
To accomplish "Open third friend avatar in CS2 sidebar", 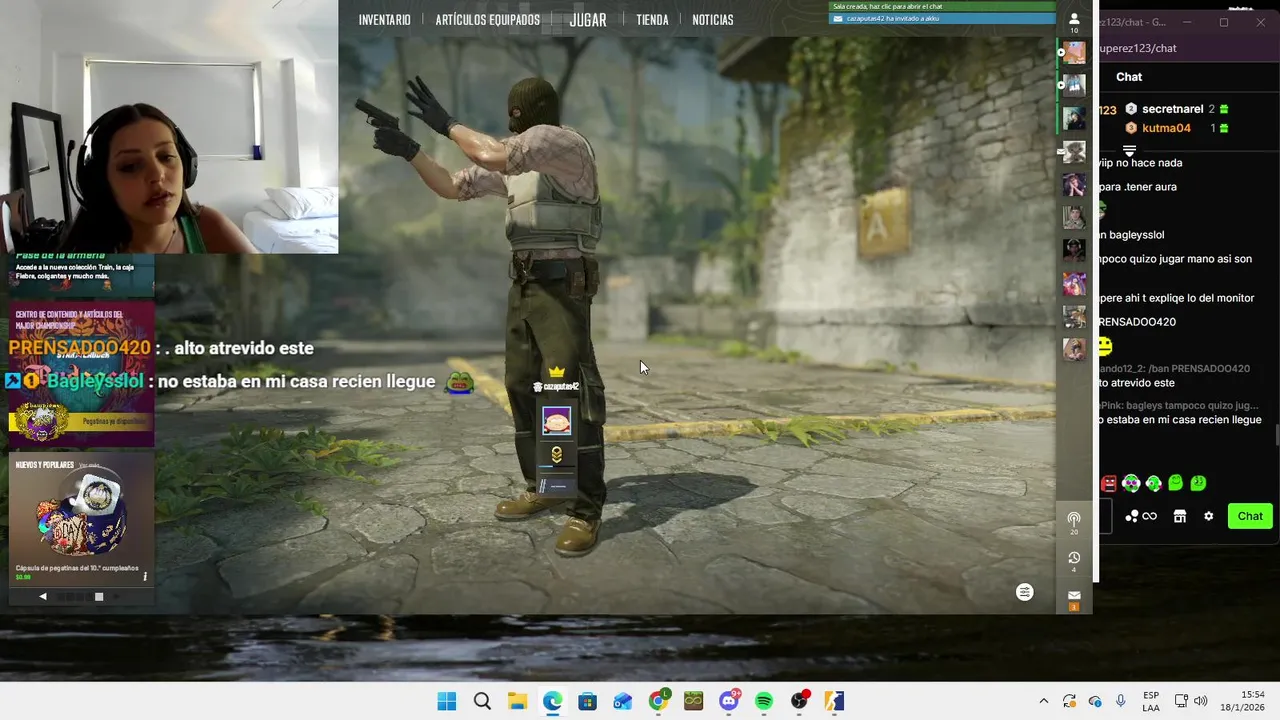I will 1074,118.
